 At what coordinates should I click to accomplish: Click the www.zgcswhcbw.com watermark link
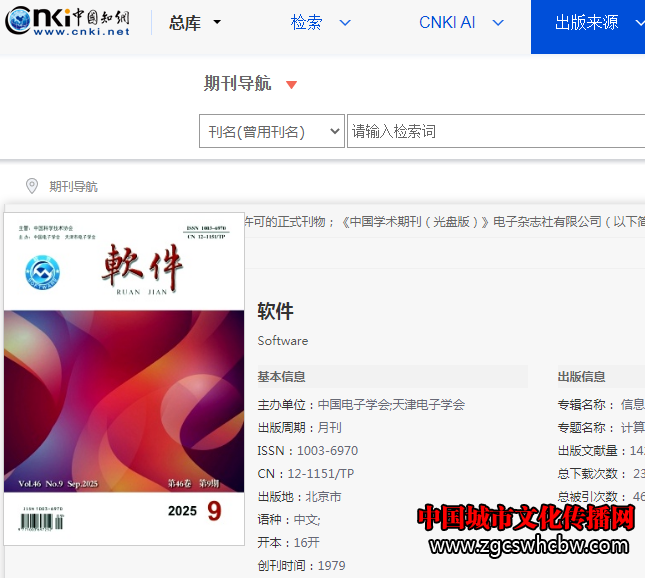click(x=530, y=546)
